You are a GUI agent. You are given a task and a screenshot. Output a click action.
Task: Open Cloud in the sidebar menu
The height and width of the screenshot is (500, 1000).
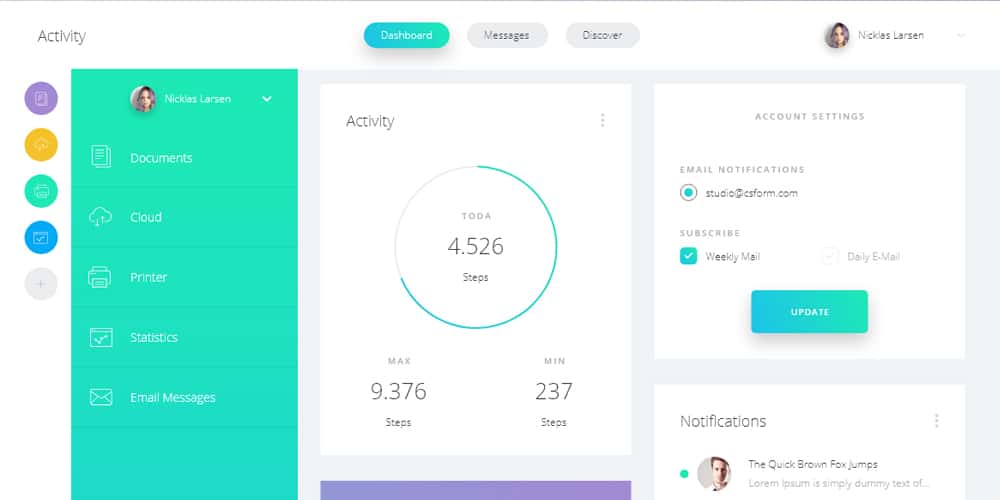[184, 217]
